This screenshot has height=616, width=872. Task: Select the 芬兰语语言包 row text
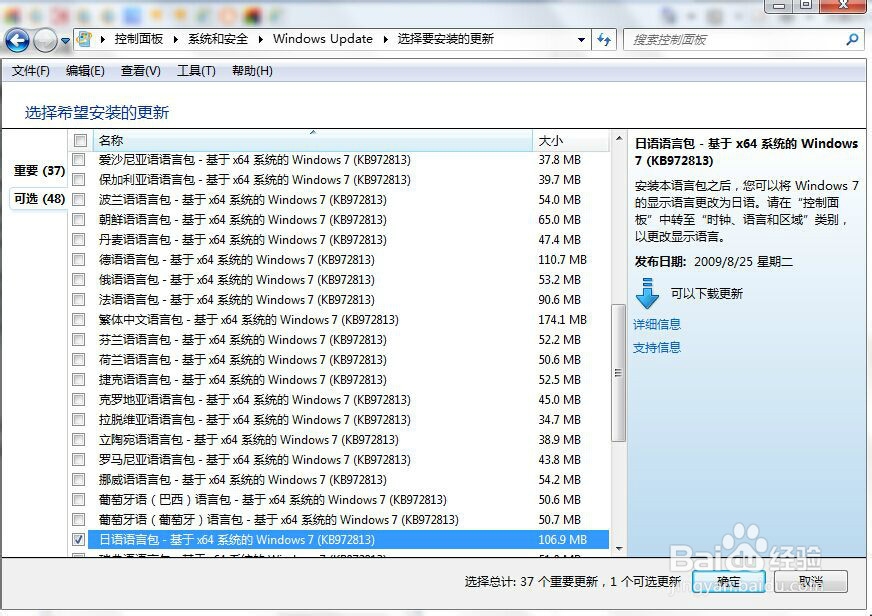(x=242, y=340)
